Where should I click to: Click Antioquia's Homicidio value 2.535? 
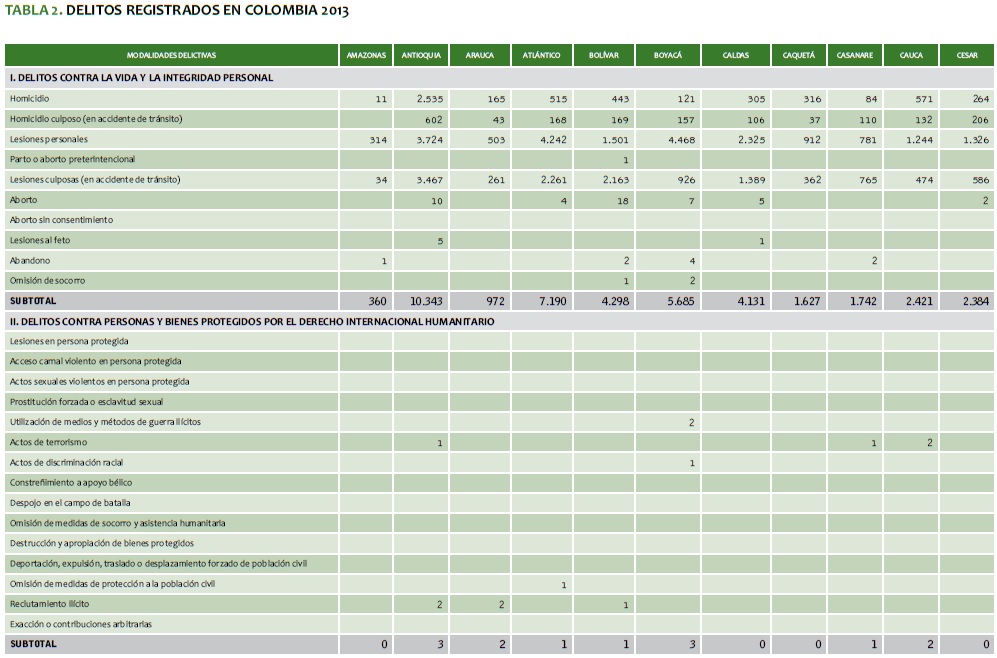(427, 99)
